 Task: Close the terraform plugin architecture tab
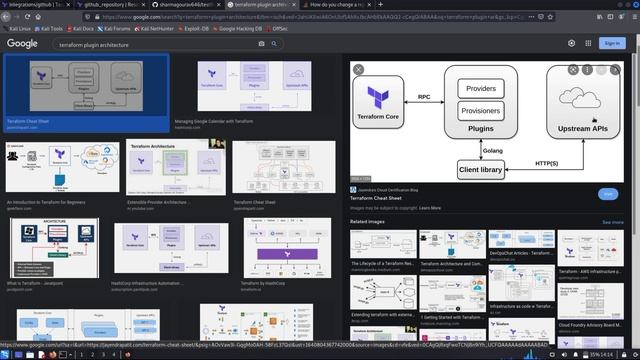coord(294,5)
